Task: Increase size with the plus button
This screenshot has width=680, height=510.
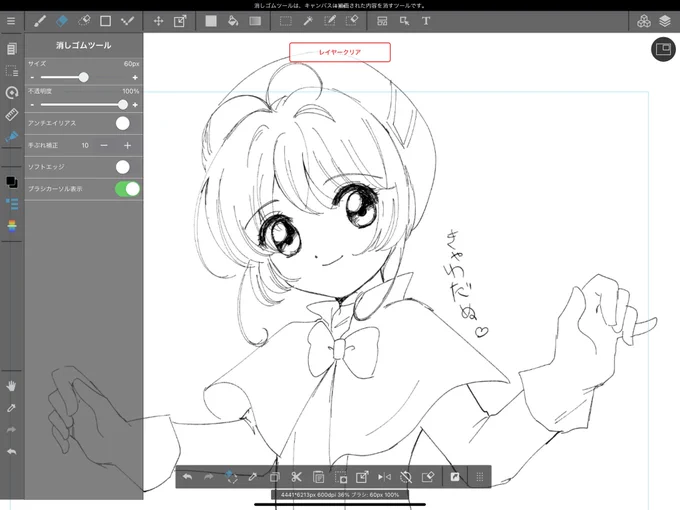Action: point(135,78)
